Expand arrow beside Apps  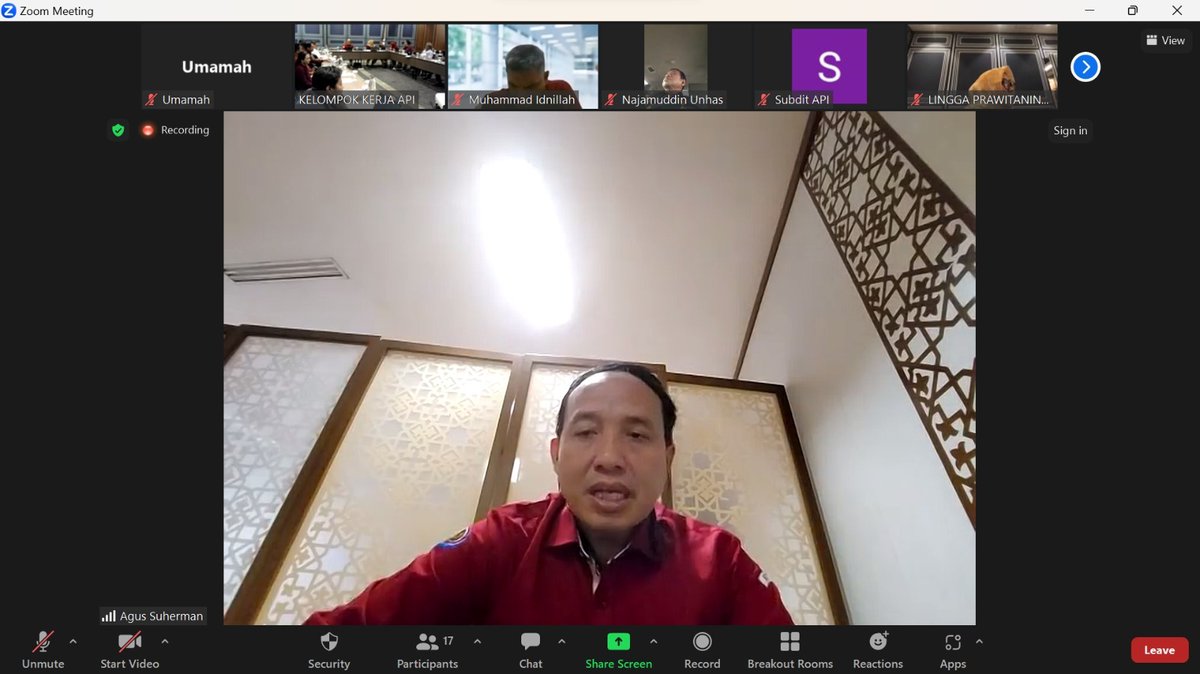979,642
